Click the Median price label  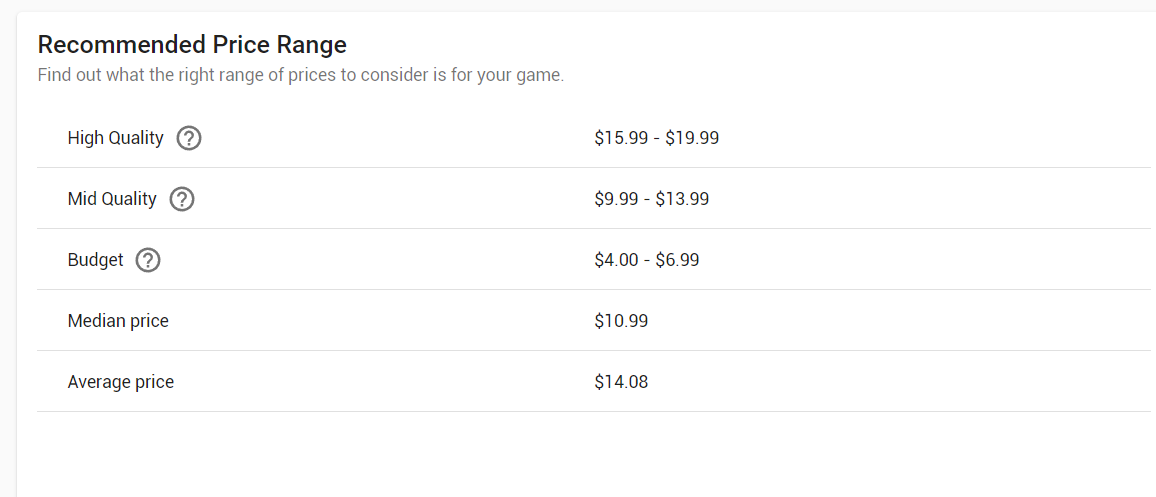tap(118, 321)
